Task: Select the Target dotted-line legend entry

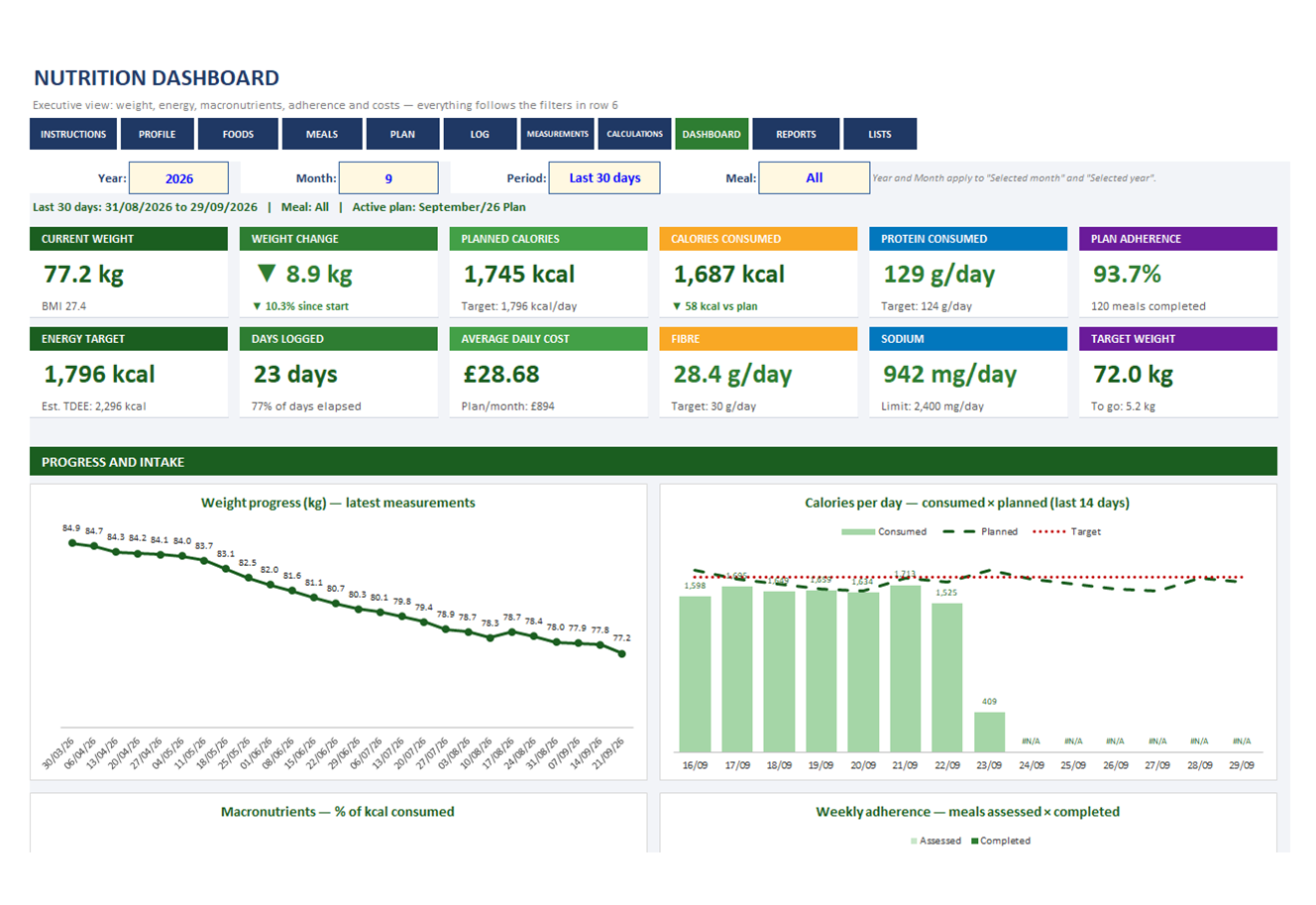Action: click(x=1066, y=532)
